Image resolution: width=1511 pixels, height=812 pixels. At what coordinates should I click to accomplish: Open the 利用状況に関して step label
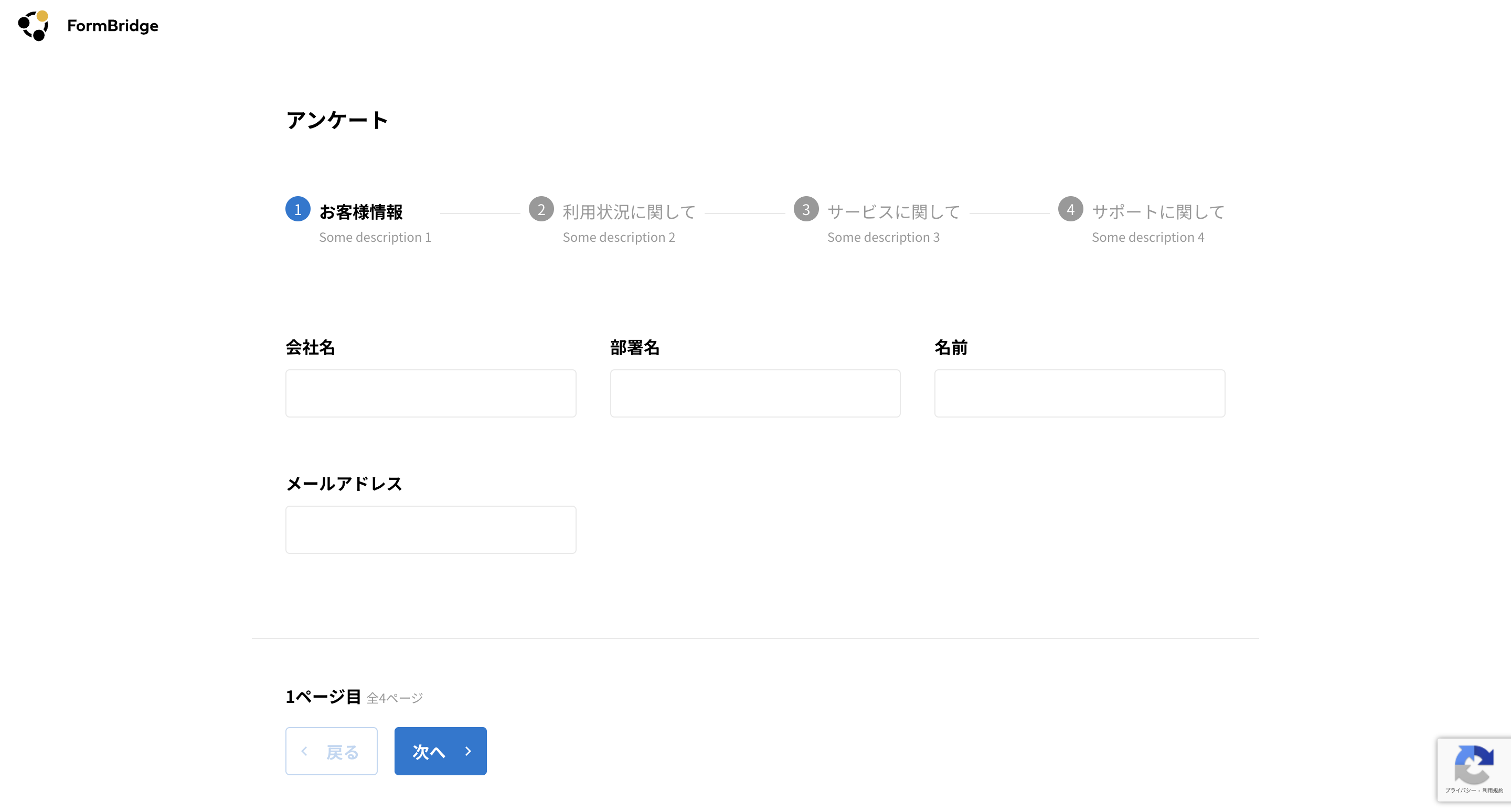pyautogui.click(x=629, y=211)
